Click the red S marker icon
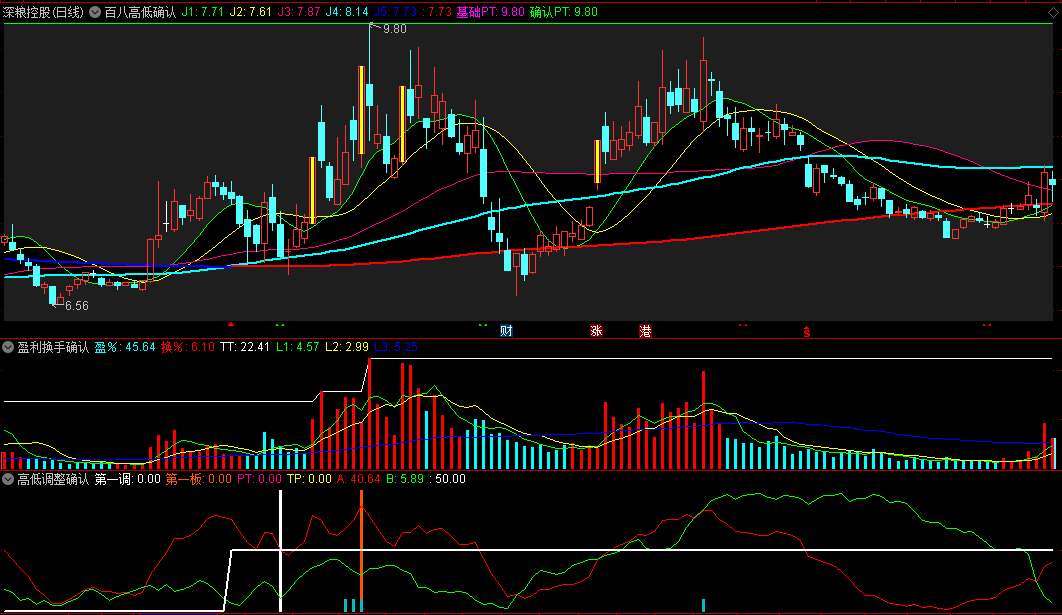Viewport: 1062px width, 615px height. click(807, 332)
